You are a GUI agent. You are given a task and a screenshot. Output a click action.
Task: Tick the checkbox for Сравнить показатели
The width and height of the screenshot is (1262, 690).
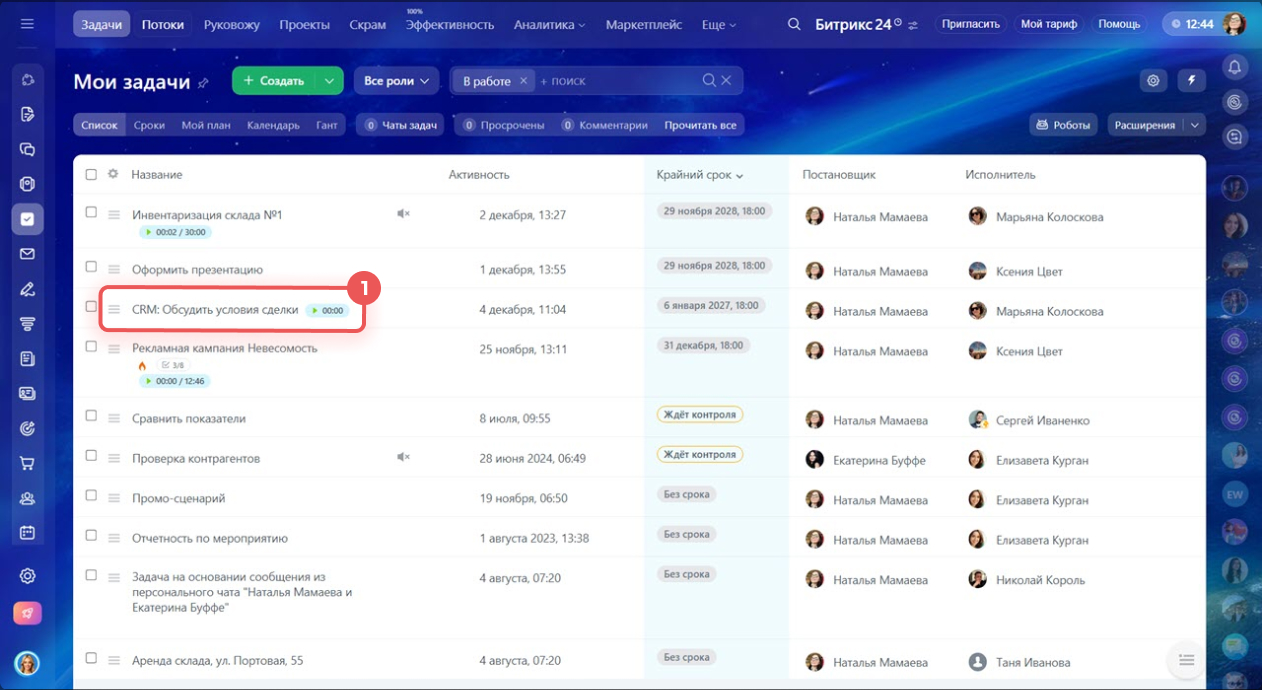(x=91, y=416)
